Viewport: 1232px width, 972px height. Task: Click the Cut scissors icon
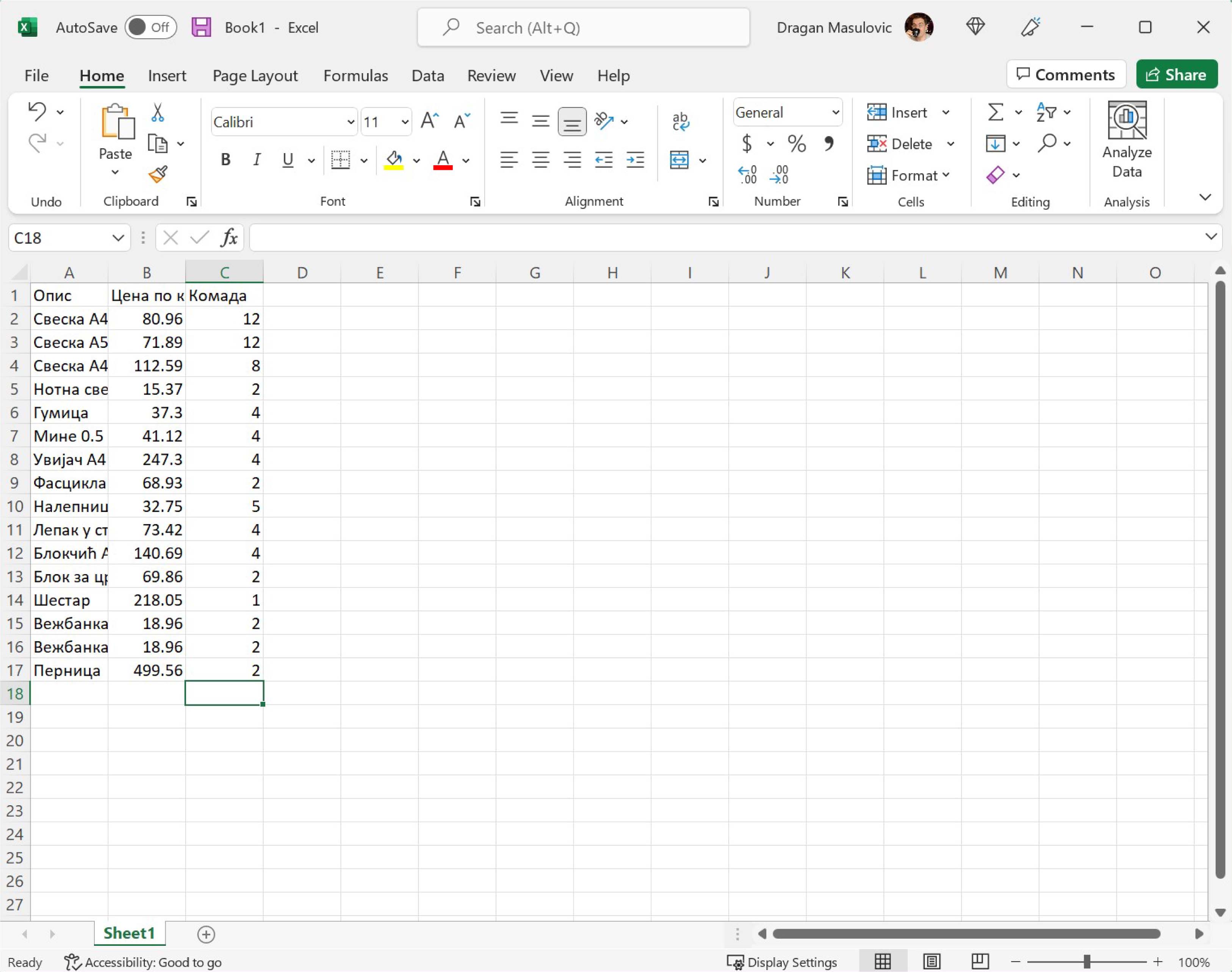(x=158, y=113)
